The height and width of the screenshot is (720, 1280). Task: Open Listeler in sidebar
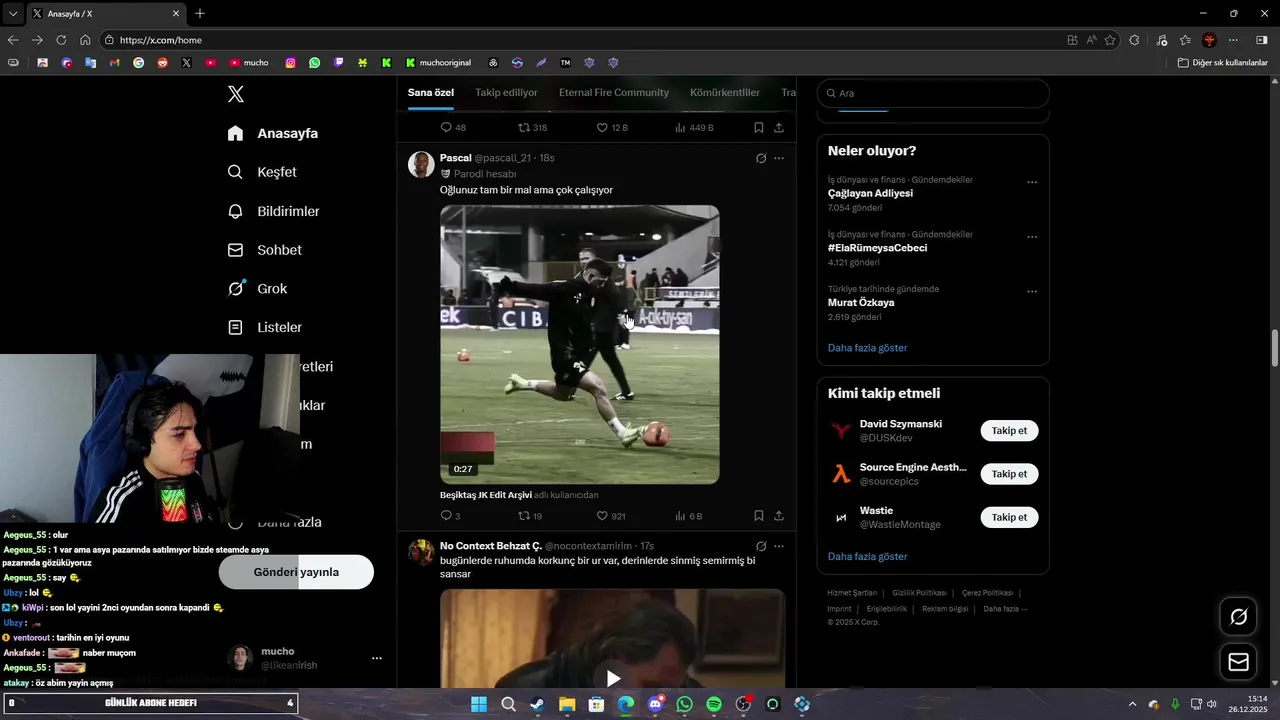[x=264, y=327]
